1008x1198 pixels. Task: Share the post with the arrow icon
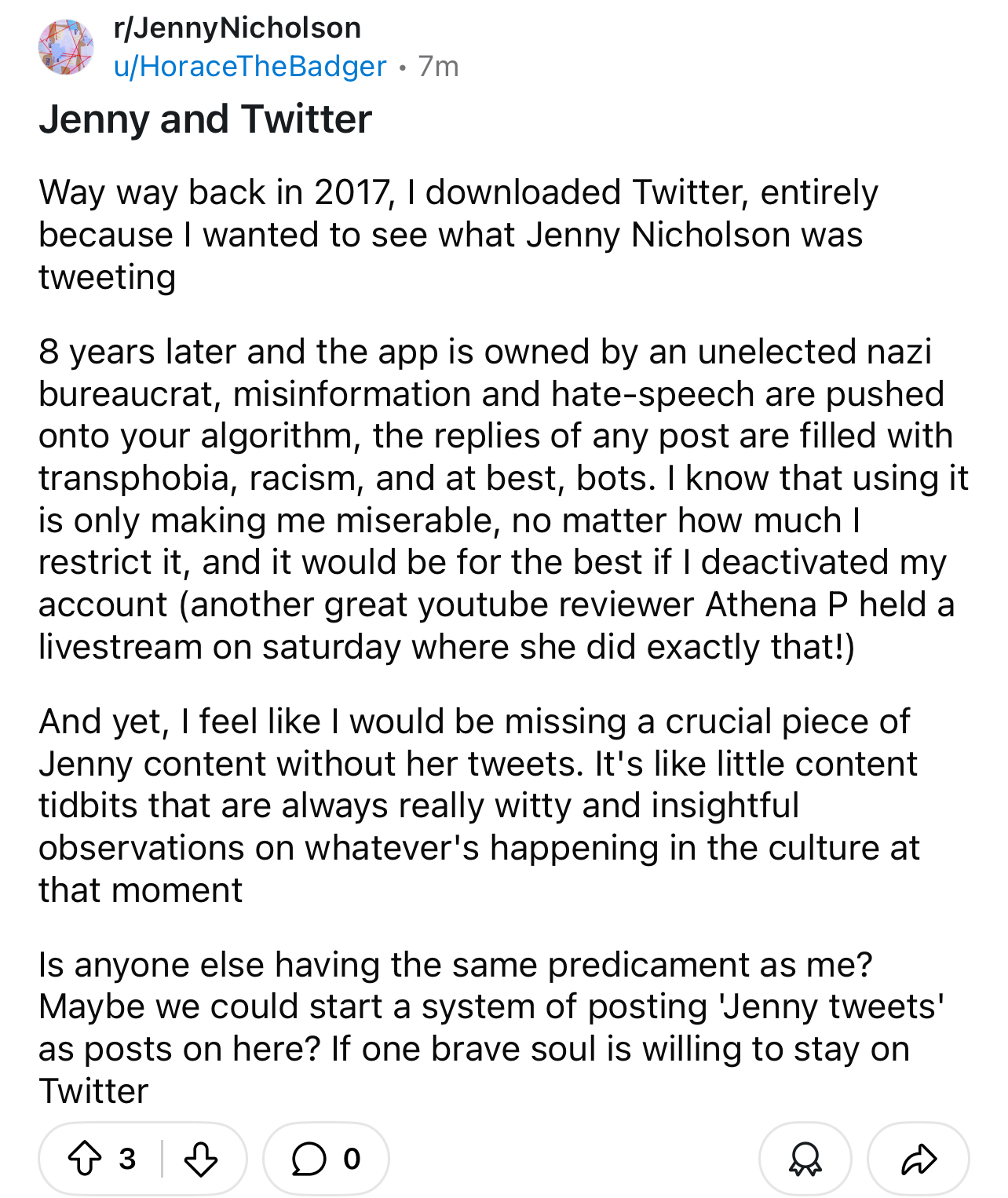[919, 1159]
